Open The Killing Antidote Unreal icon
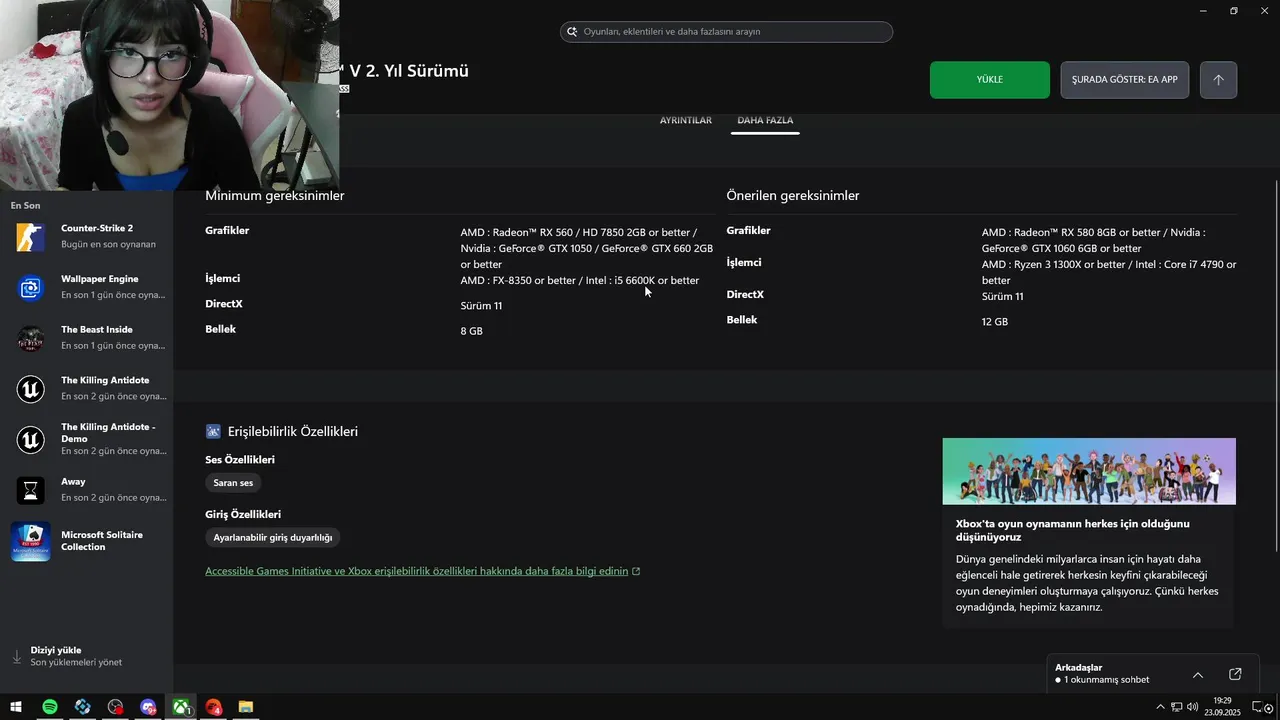 [x=31, y=389]
